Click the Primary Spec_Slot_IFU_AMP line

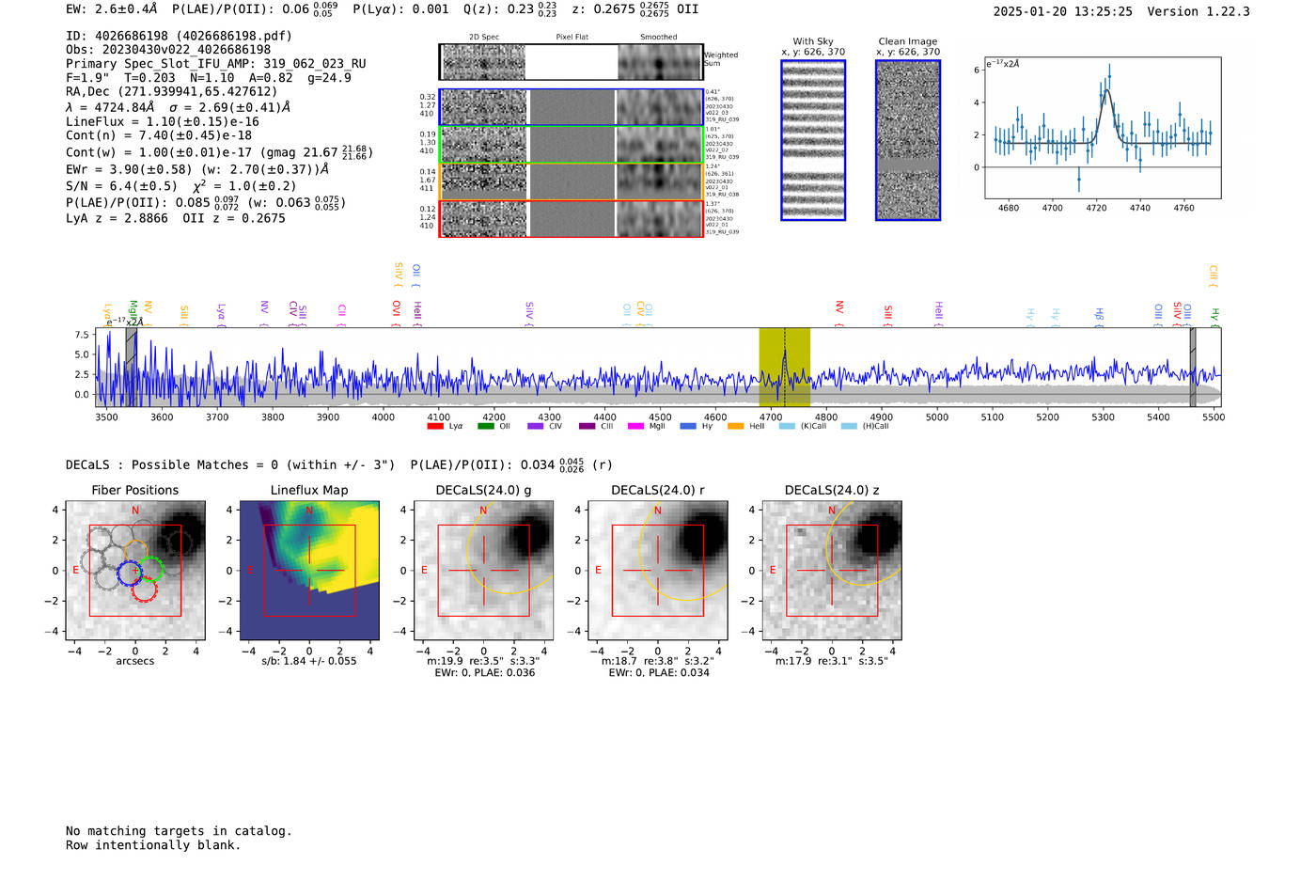216,64
